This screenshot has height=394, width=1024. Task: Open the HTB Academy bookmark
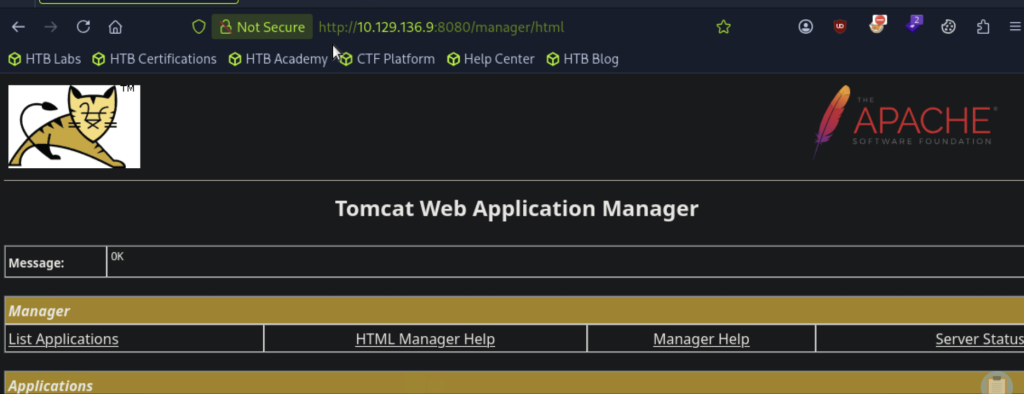point(278,59)
